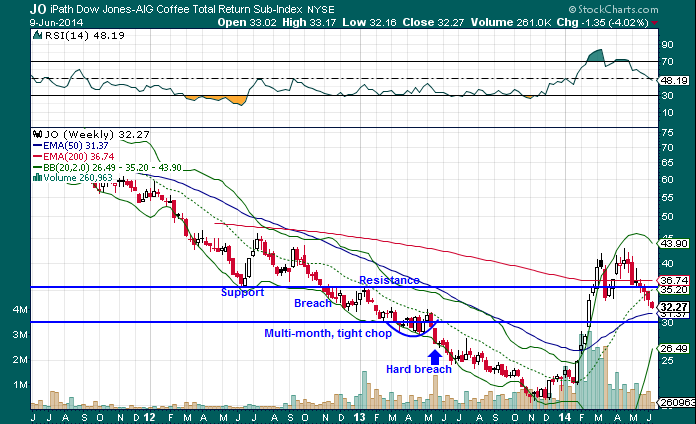The height and width of the screenshot is (424, 696).
Task: Click the Breach annotation label
Action: point(312,303)
